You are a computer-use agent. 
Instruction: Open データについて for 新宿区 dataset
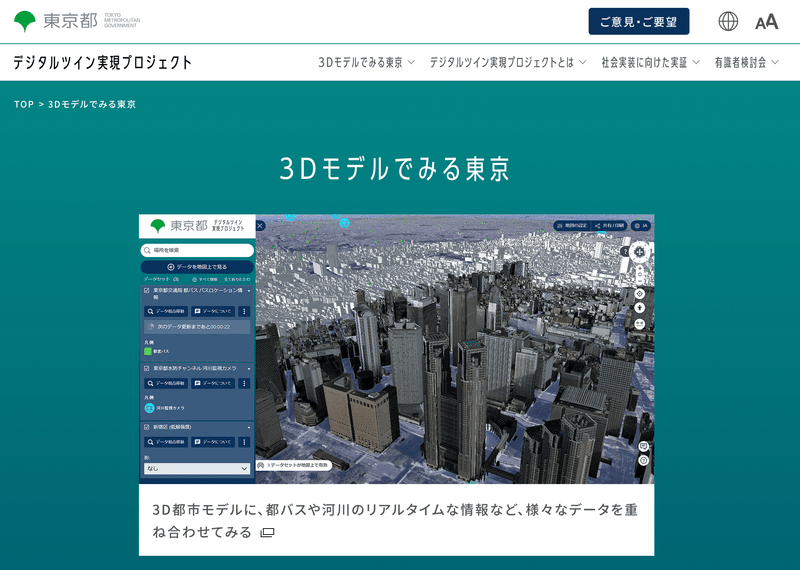(213, 442)
